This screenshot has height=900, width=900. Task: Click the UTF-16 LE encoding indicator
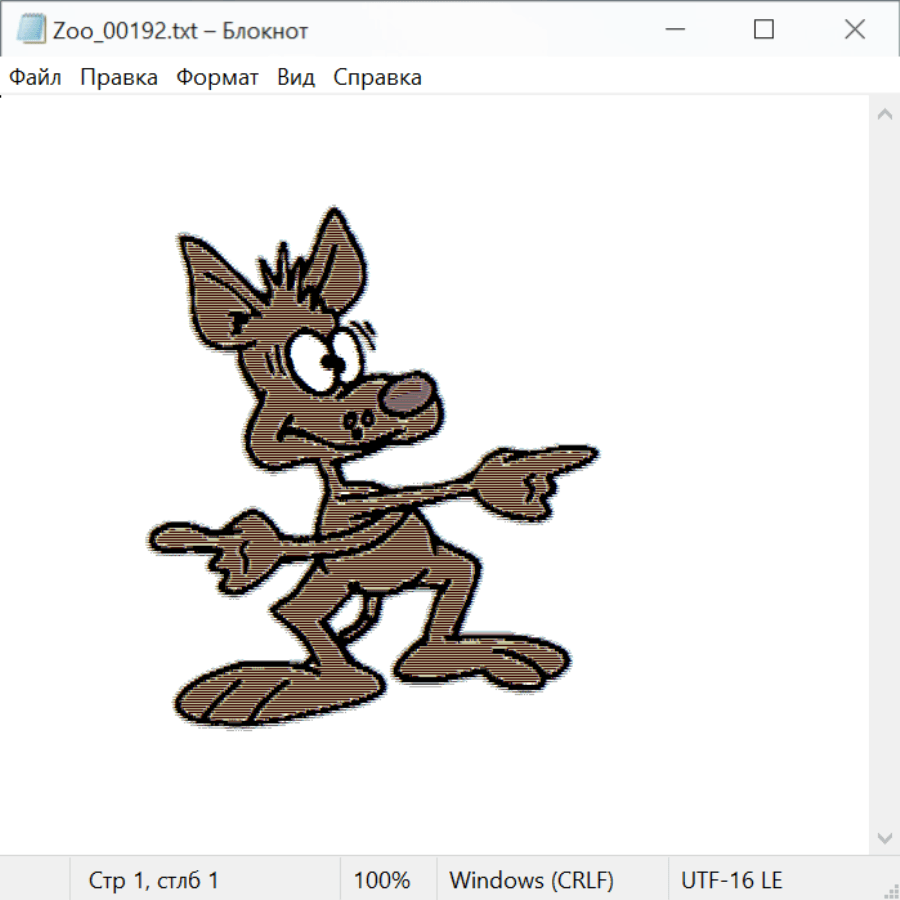click(x=731, y=880)
